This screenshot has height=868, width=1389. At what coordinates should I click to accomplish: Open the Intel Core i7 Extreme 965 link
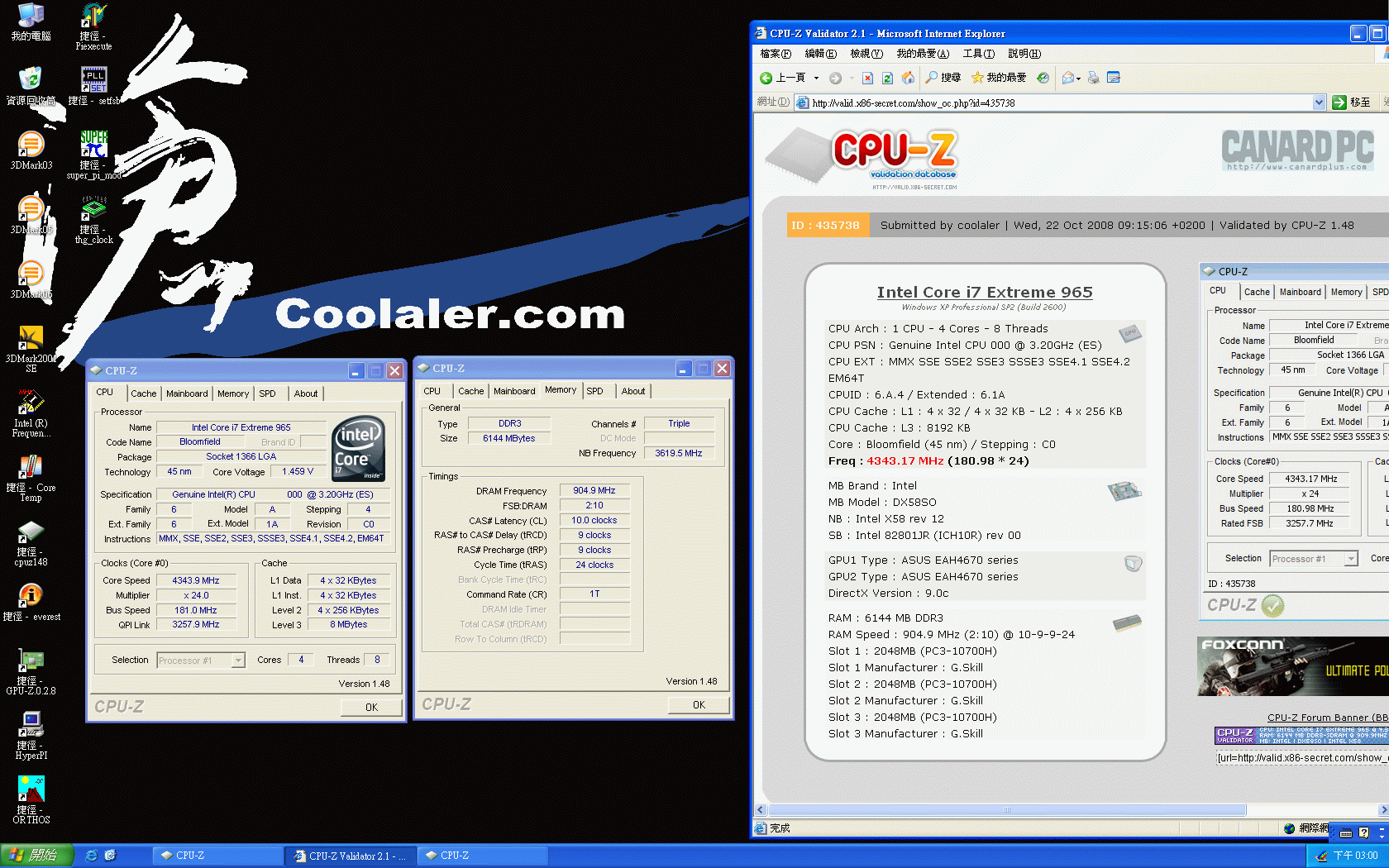985,292
